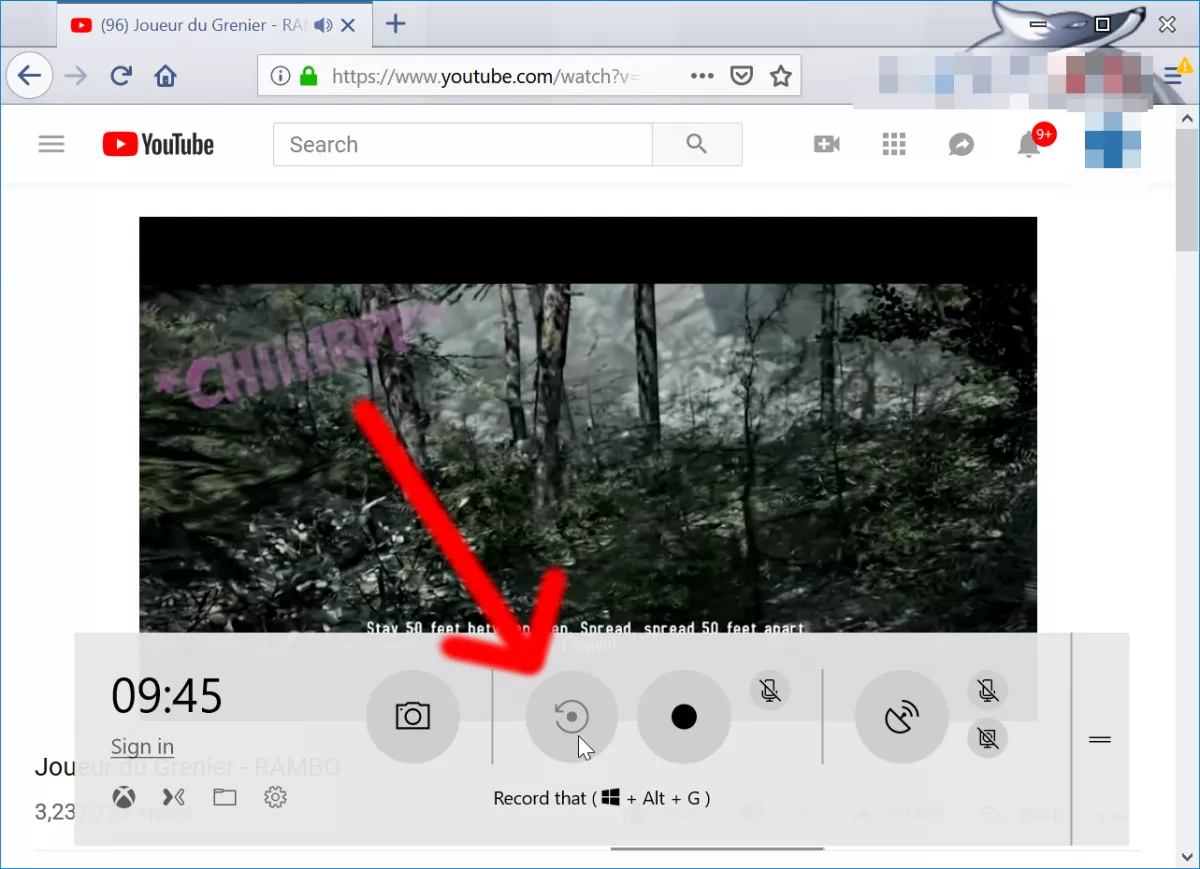Close the Joueur du Grenier tab

click(x=348, y=25)
